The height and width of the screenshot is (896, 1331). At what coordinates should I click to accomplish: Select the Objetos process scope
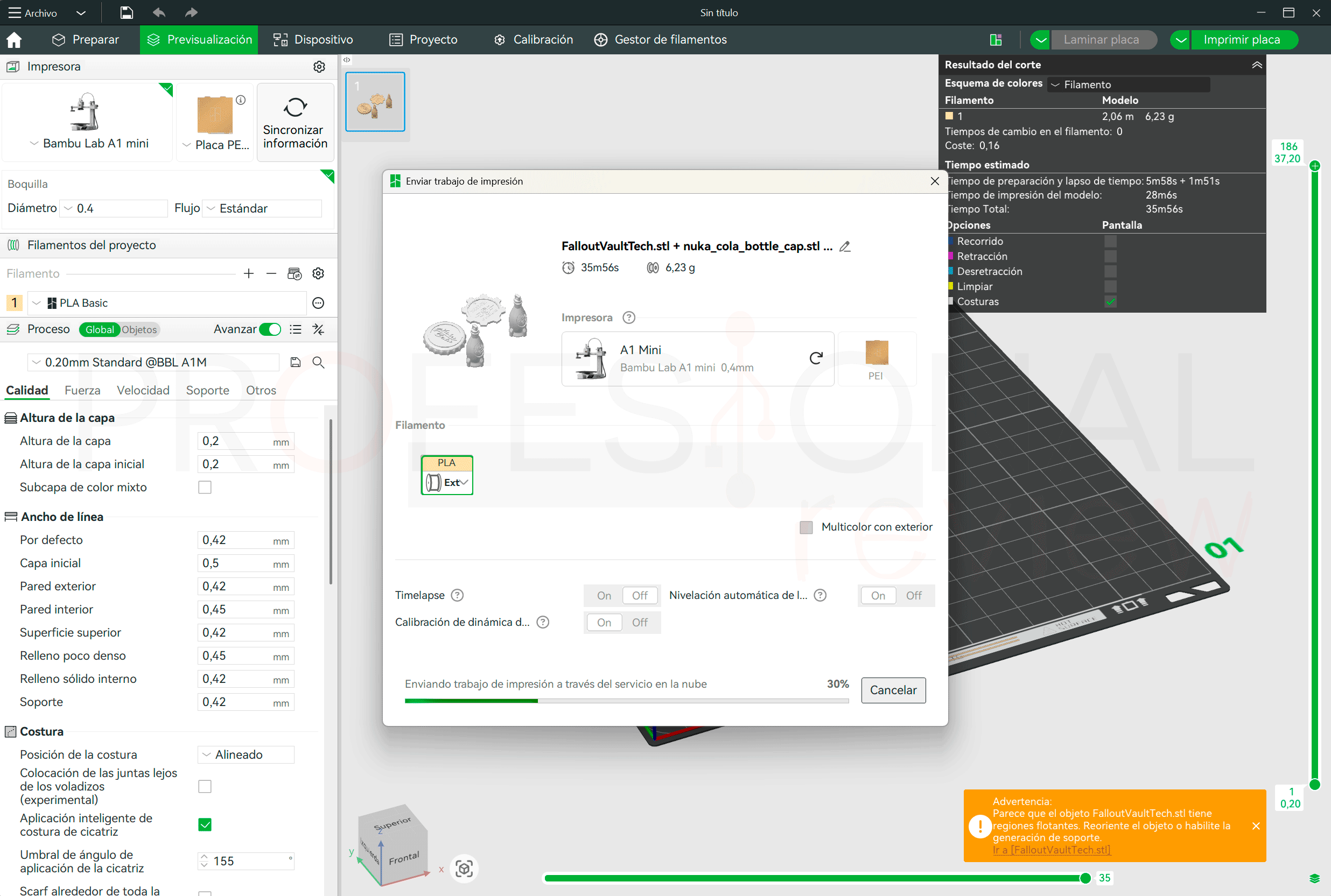pyautogui.click(x=139, y=330)
